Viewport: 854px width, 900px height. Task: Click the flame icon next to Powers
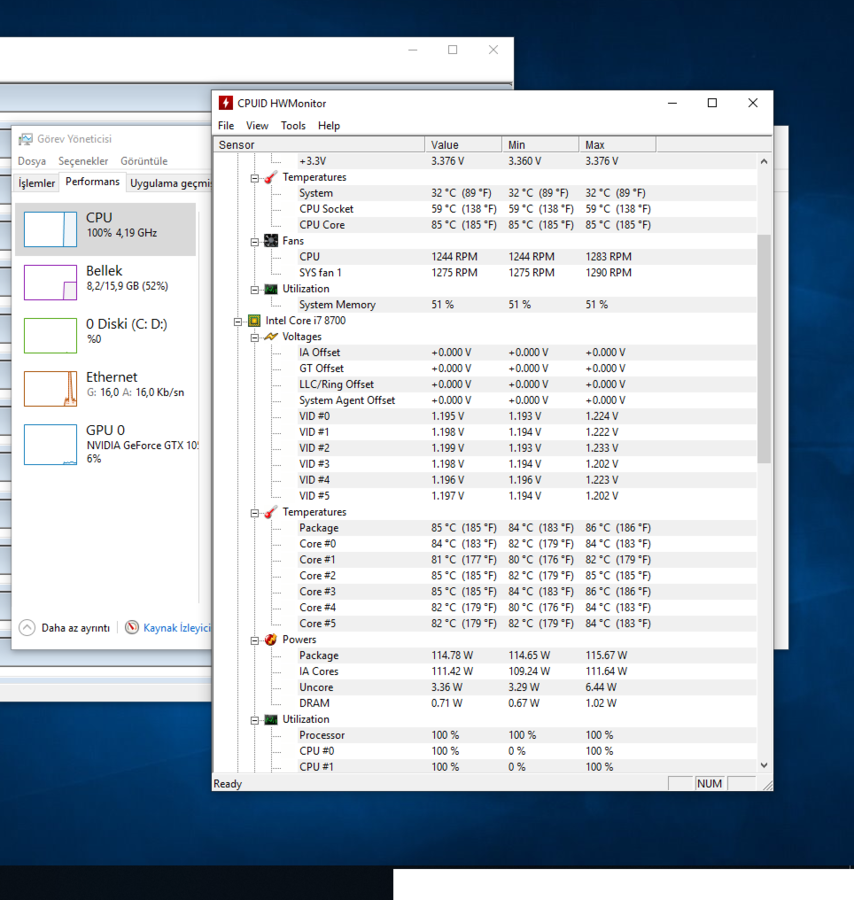(270, 640)
